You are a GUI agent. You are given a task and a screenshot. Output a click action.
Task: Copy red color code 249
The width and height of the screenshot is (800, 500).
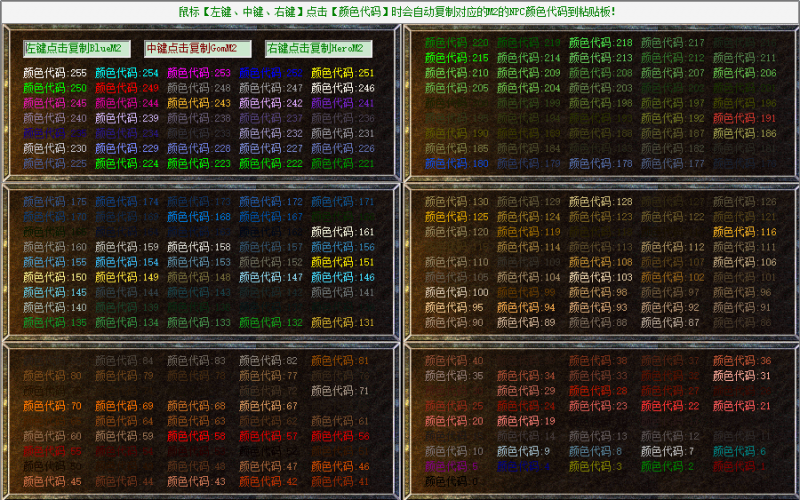click(x=126, y=88)
